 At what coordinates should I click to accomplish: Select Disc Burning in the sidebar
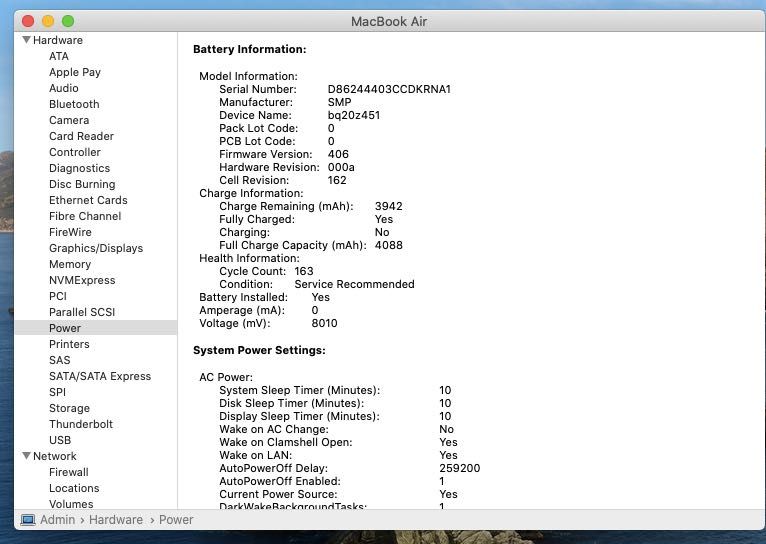pyautogui.click(x=82, y=184)
